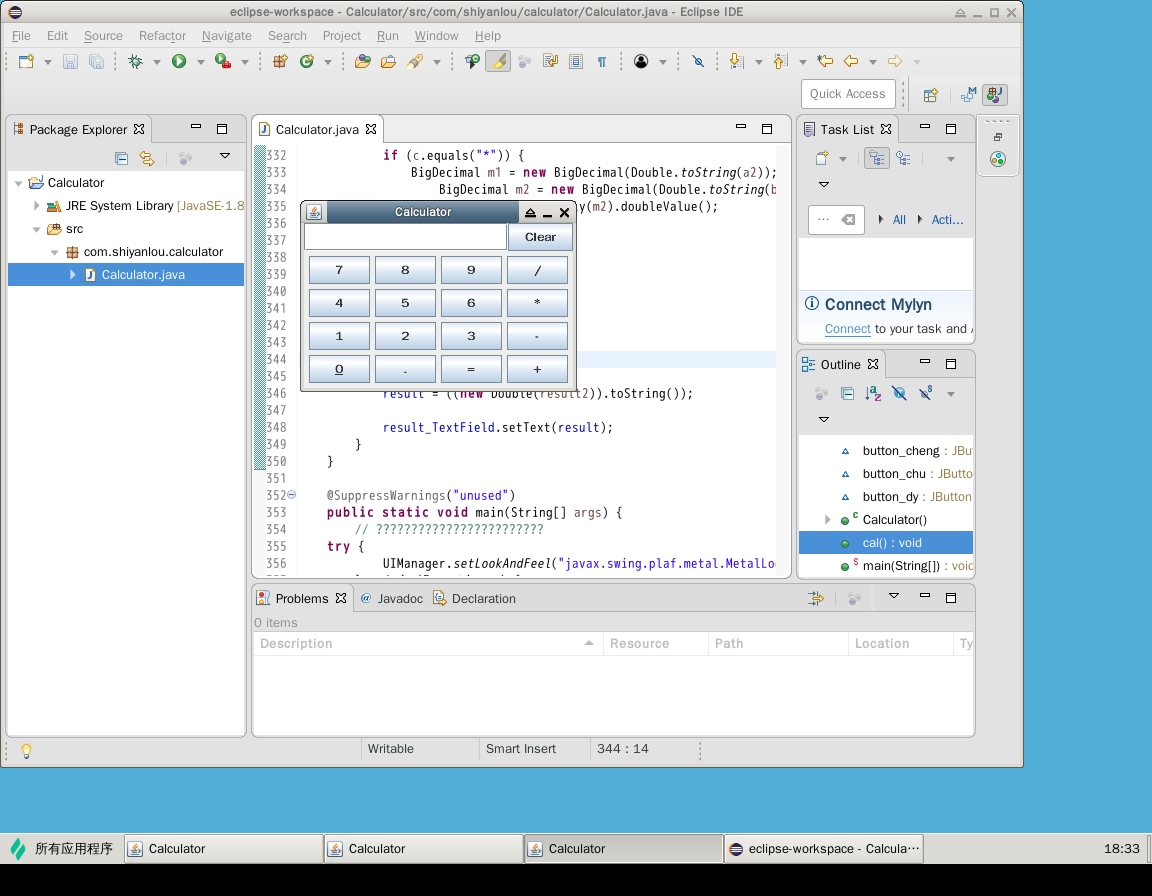Expand JRE System Library node

pos(37,206)
